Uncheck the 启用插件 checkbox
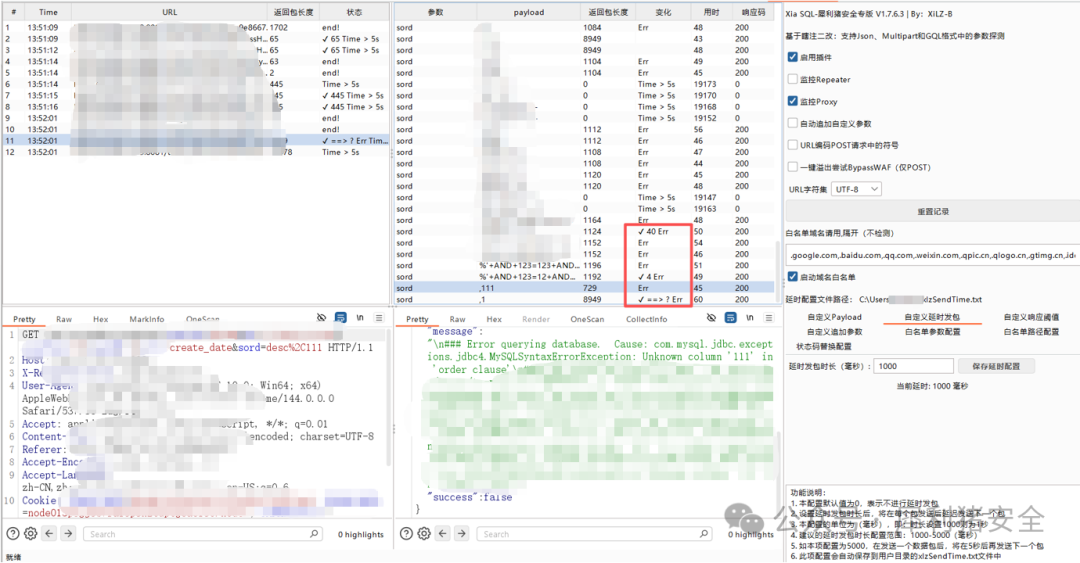Image resolution: width=1080 pixels, height=563 pixels. pos(793,57)
